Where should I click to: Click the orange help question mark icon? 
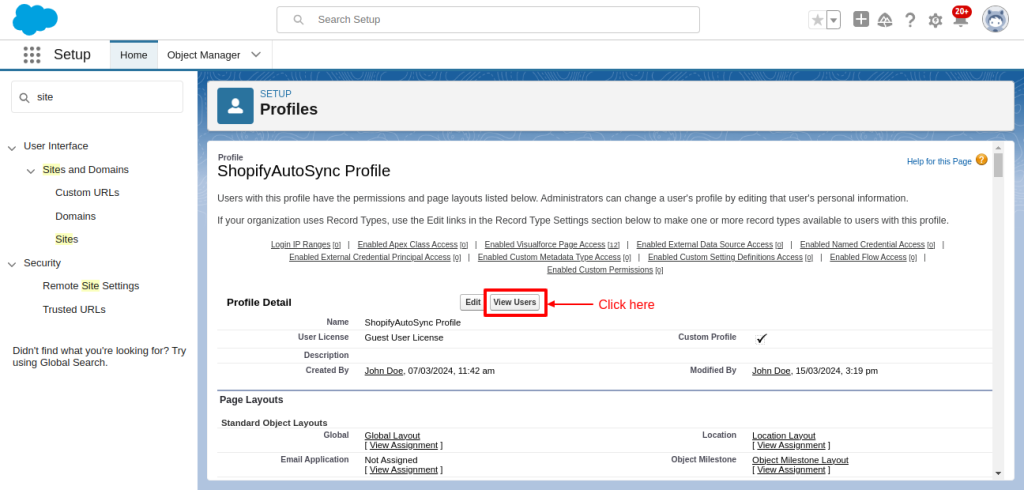coord(982,159)
